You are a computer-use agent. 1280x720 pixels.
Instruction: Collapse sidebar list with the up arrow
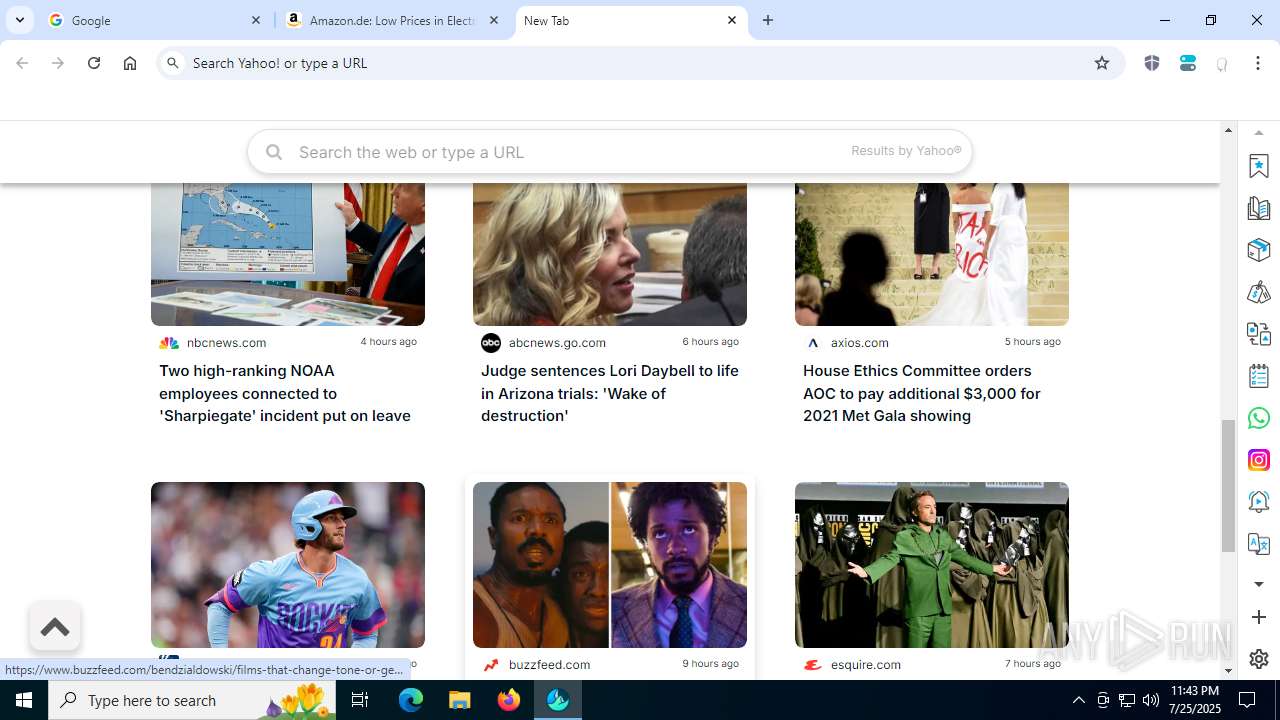1259,132
